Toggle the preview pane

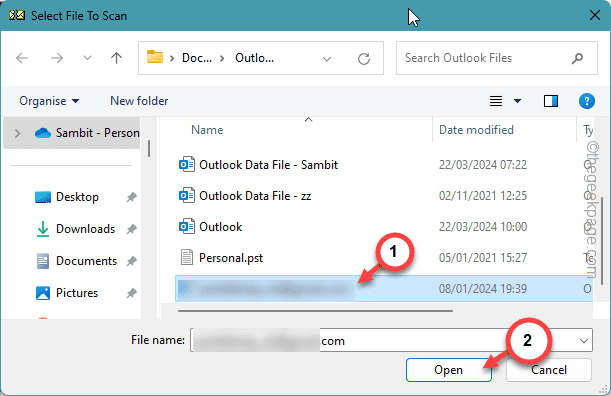[x=551, y=101]
